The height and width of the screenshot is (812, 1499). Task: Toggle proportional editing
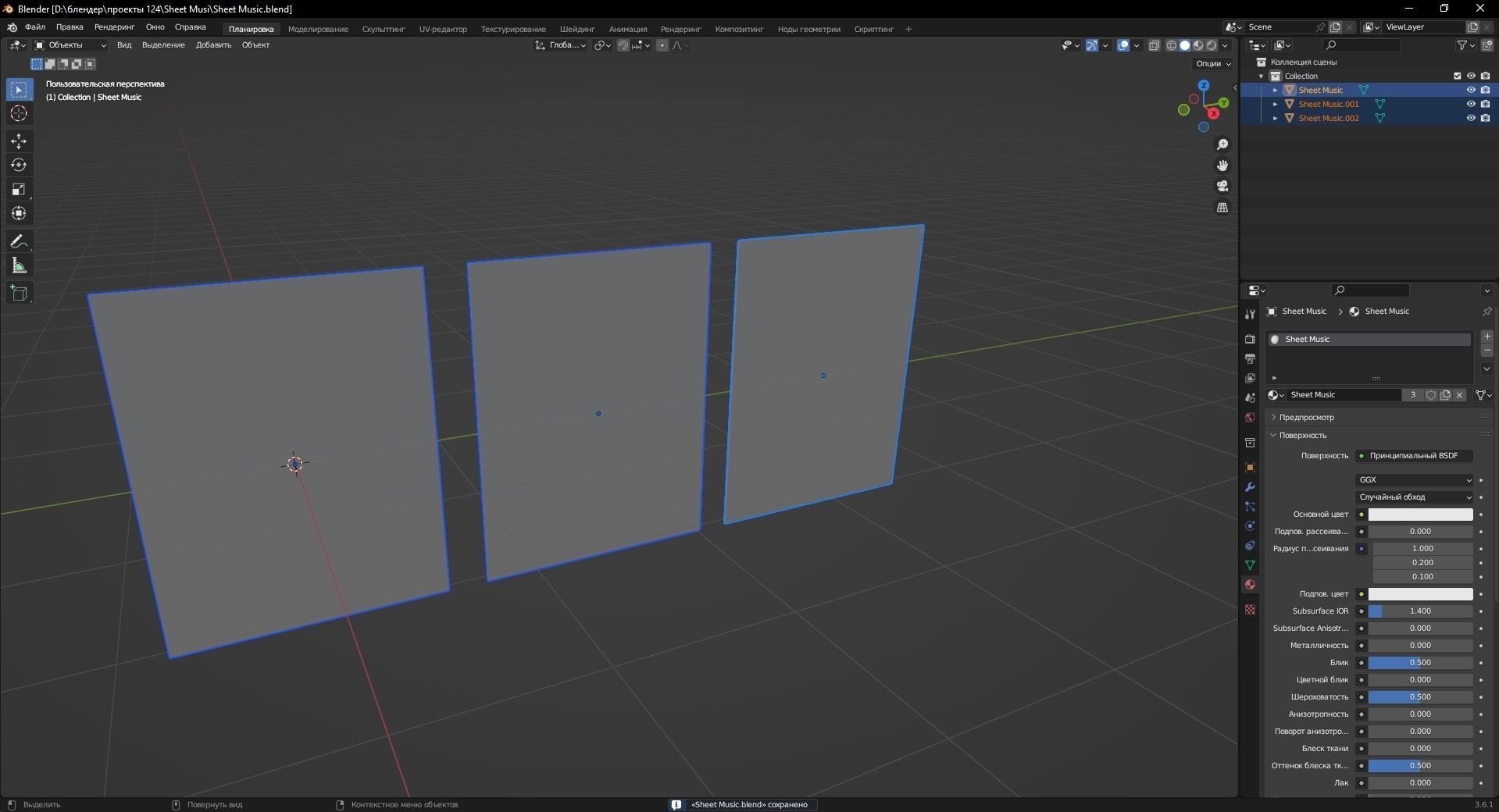(662, 45)
